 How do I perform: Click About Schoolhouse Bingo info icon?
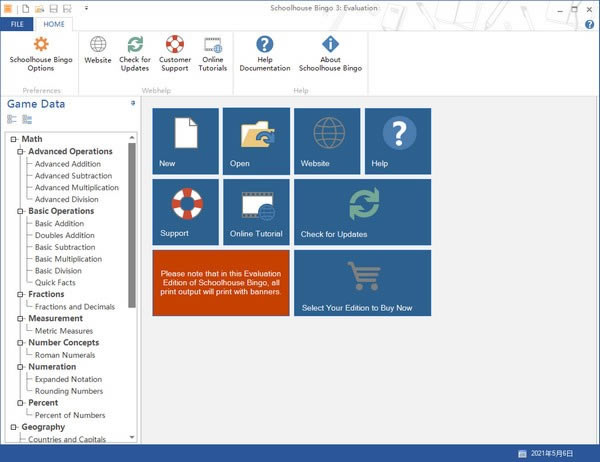(330, 45)
